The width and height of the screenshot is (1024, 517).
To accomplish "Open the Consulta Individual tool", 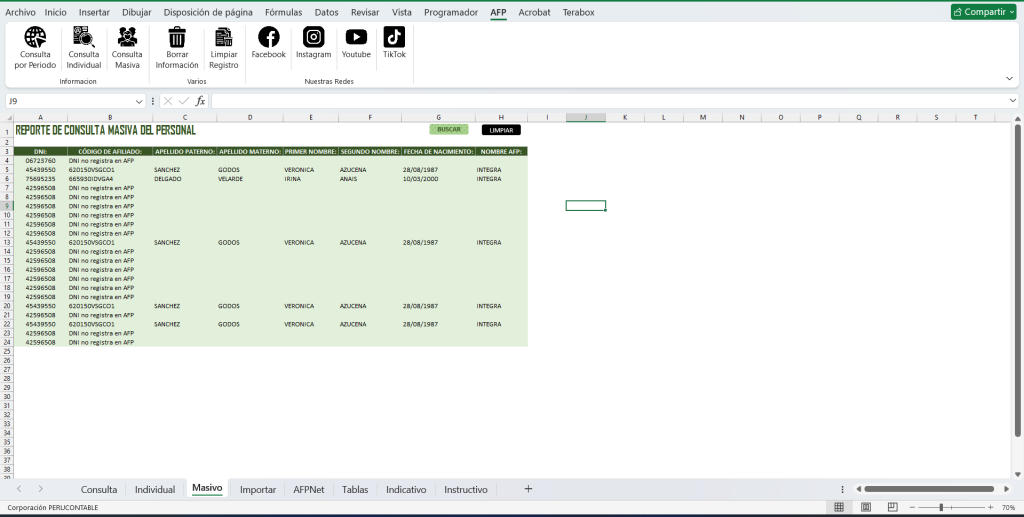I will click(x=83, y=38).
